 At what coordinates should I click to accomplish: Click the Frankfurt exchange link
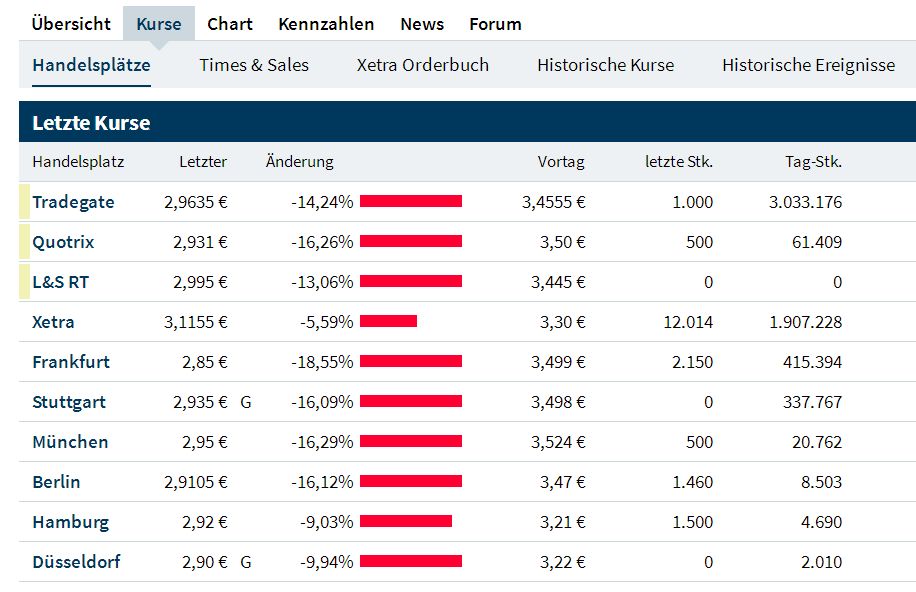(x=71, y=362)
